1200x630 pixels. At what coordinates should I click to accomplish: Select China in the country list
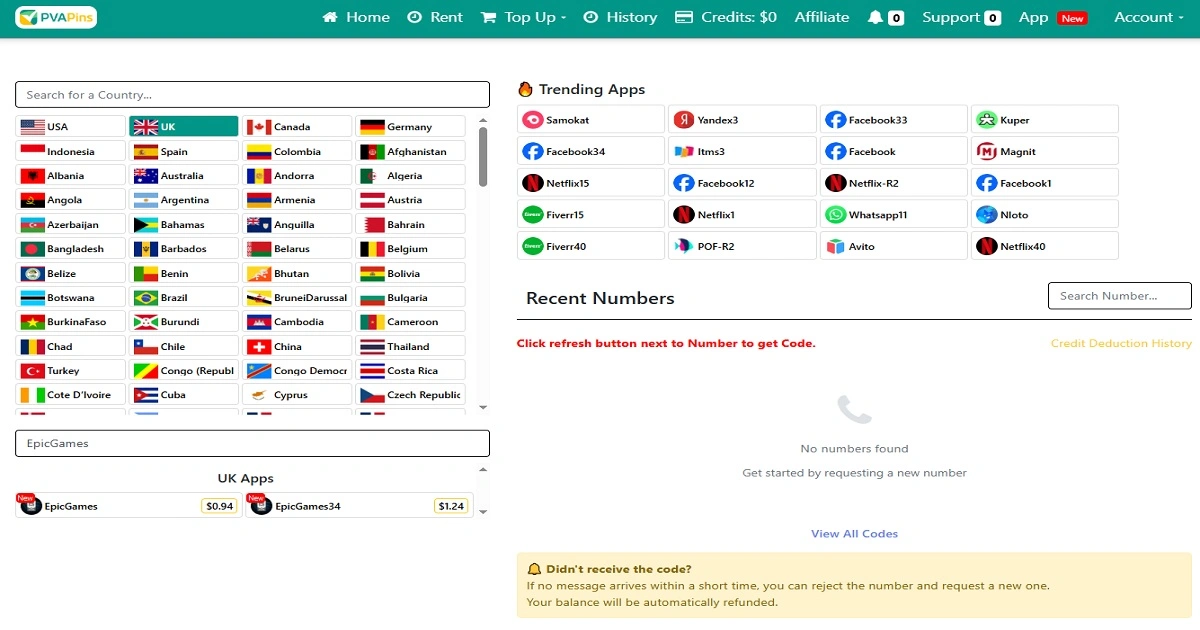pyautogui.click(x=297, y=346)
